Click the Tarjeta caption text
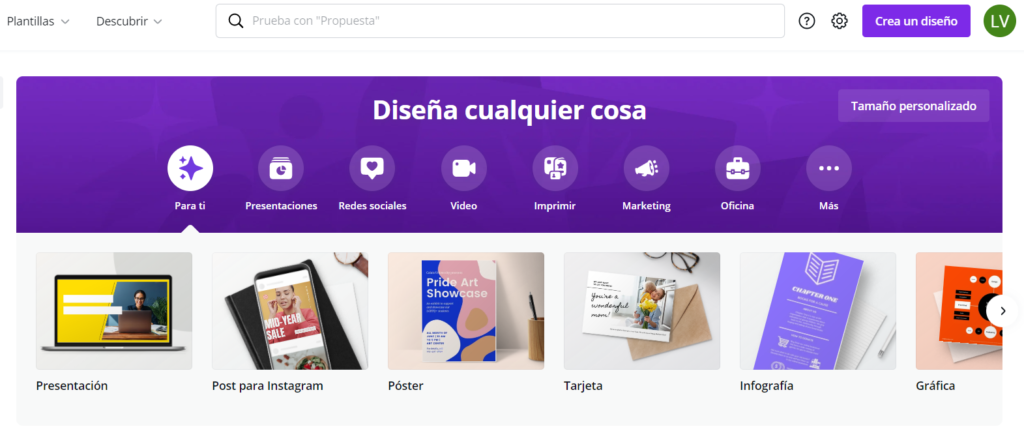 pyautogui.click(x=583, y=386)
